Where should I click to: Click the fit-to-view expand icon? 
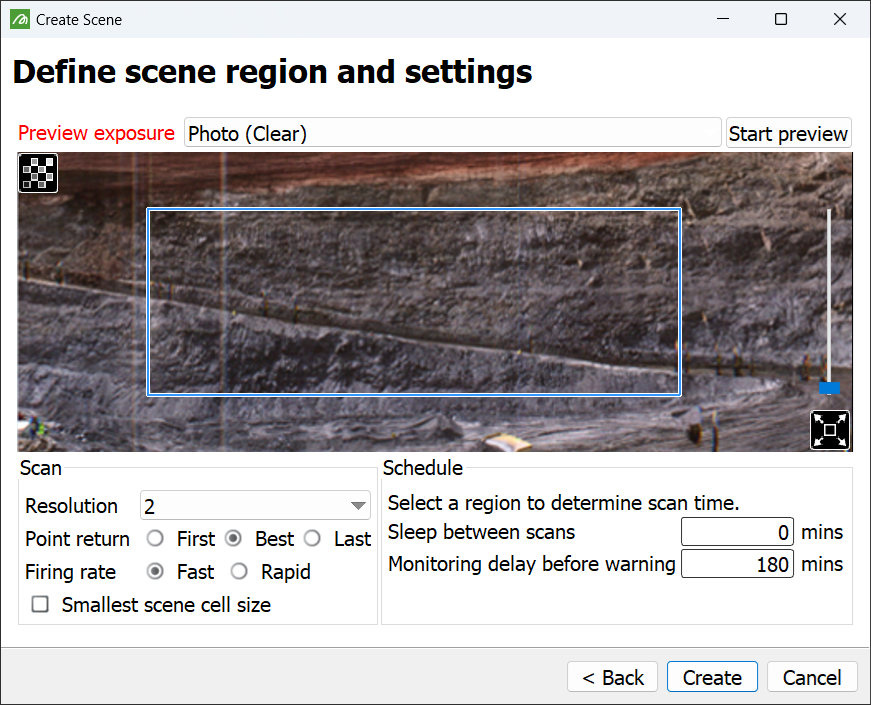[829, 429]
